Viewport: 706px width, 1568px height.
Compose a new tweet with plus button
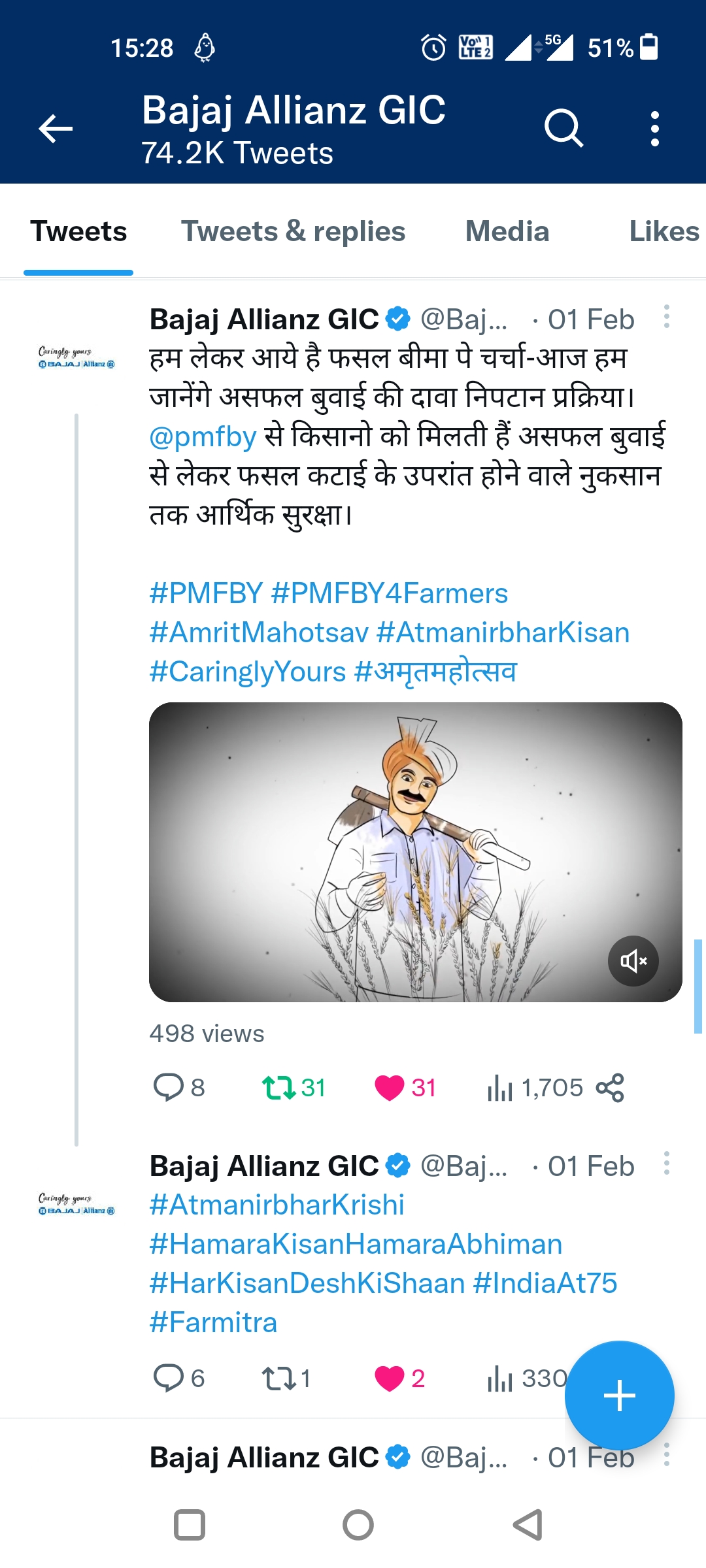tap(619, 1396)
